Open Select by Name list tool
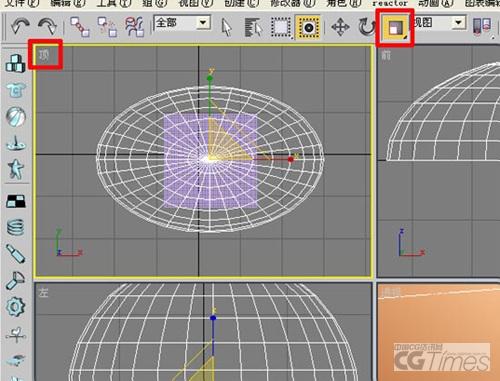 (x=253, y=27)
